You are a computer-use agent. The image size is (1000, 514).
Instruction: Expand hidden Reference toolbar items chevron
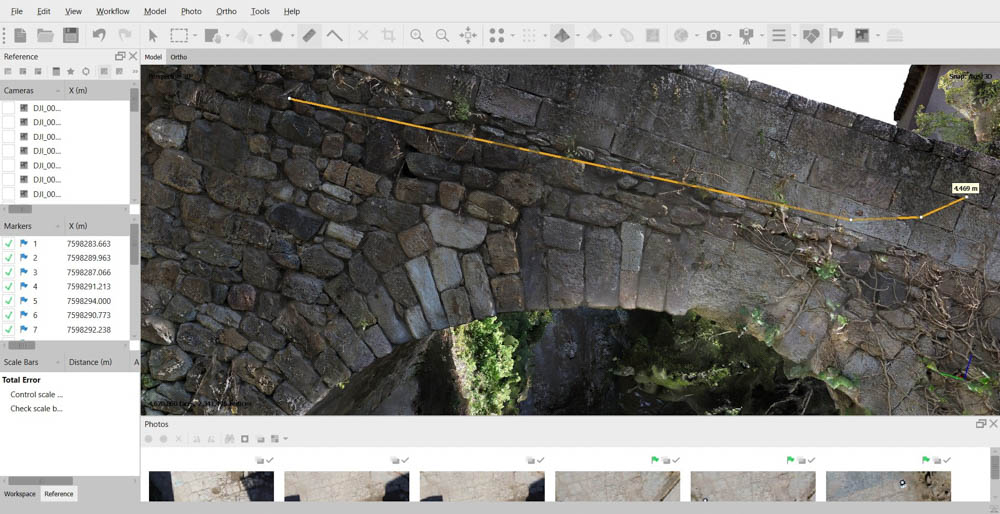pyautogui.click(x=135, y=71)
